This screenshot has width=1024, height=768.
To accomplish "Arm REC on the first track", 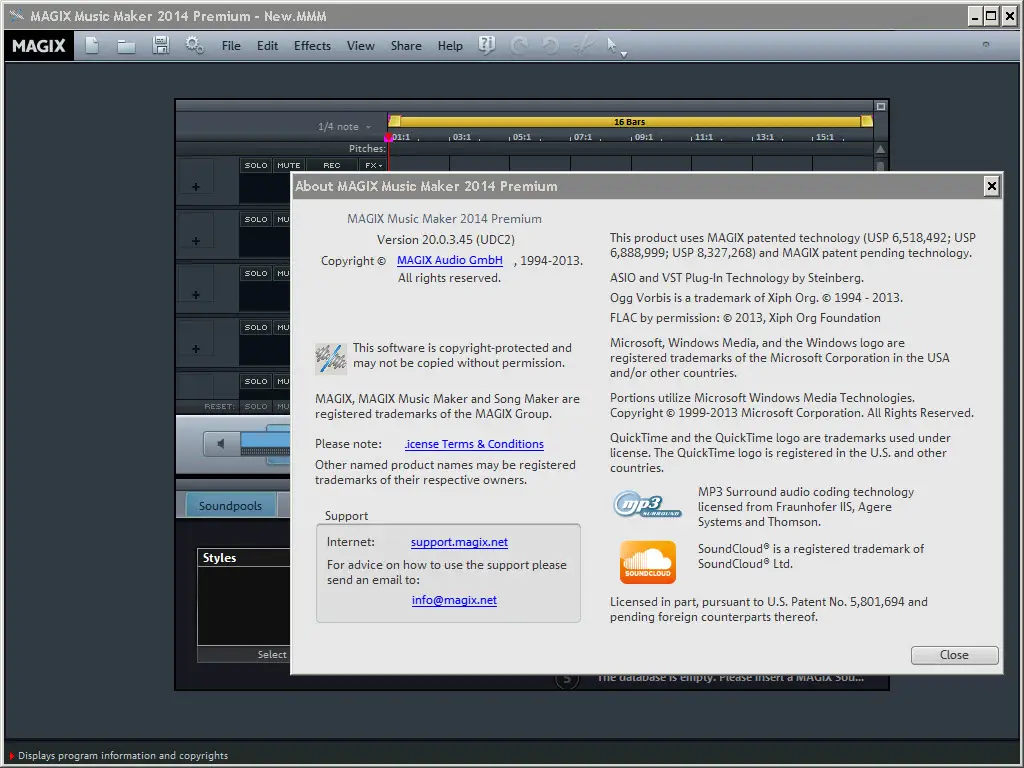I will [x=332, y=165].
